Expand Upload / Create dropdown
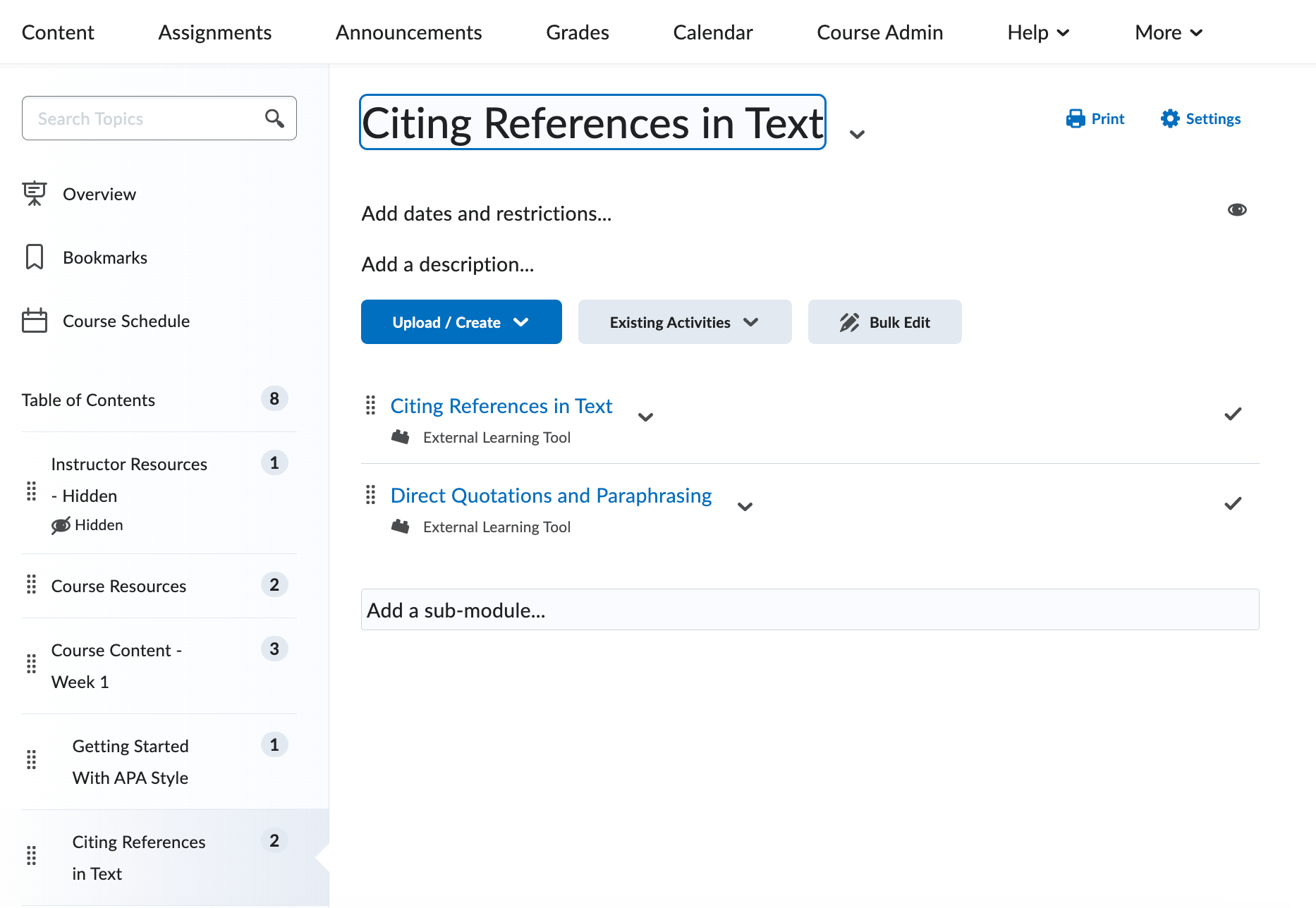This screenshot has width=1316, height=908. click(461, 322)
